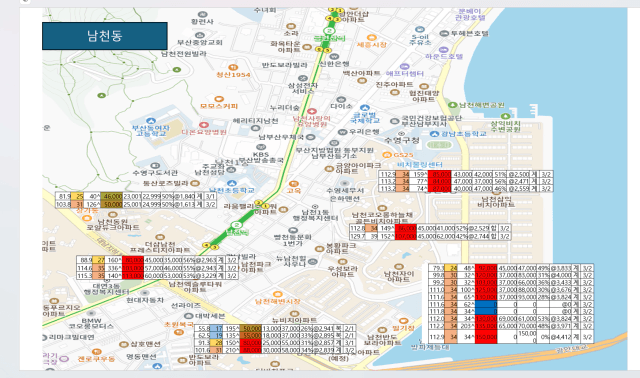
Task: Open the 국민건강보험공단 pin icon
Action: [x=394, y=121]
